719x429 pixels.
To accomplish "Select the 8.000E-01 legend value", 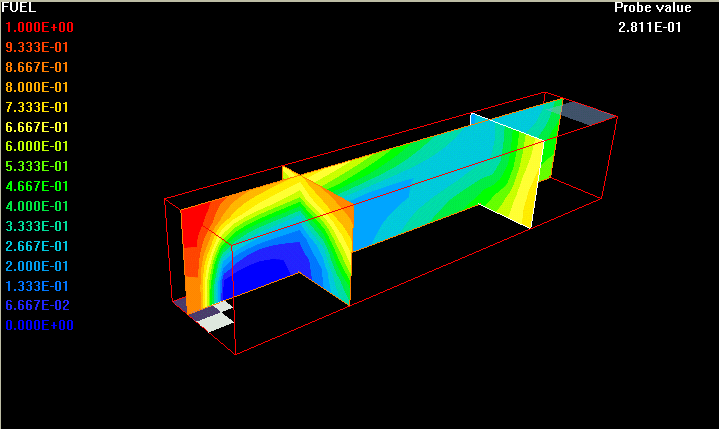I will click(x=39, y=87).
